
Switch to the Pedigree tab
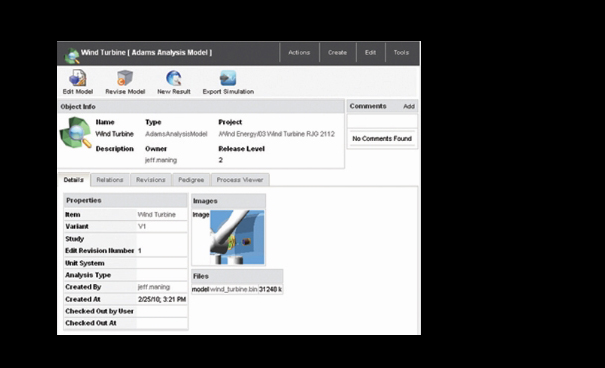tap(191, 180)
